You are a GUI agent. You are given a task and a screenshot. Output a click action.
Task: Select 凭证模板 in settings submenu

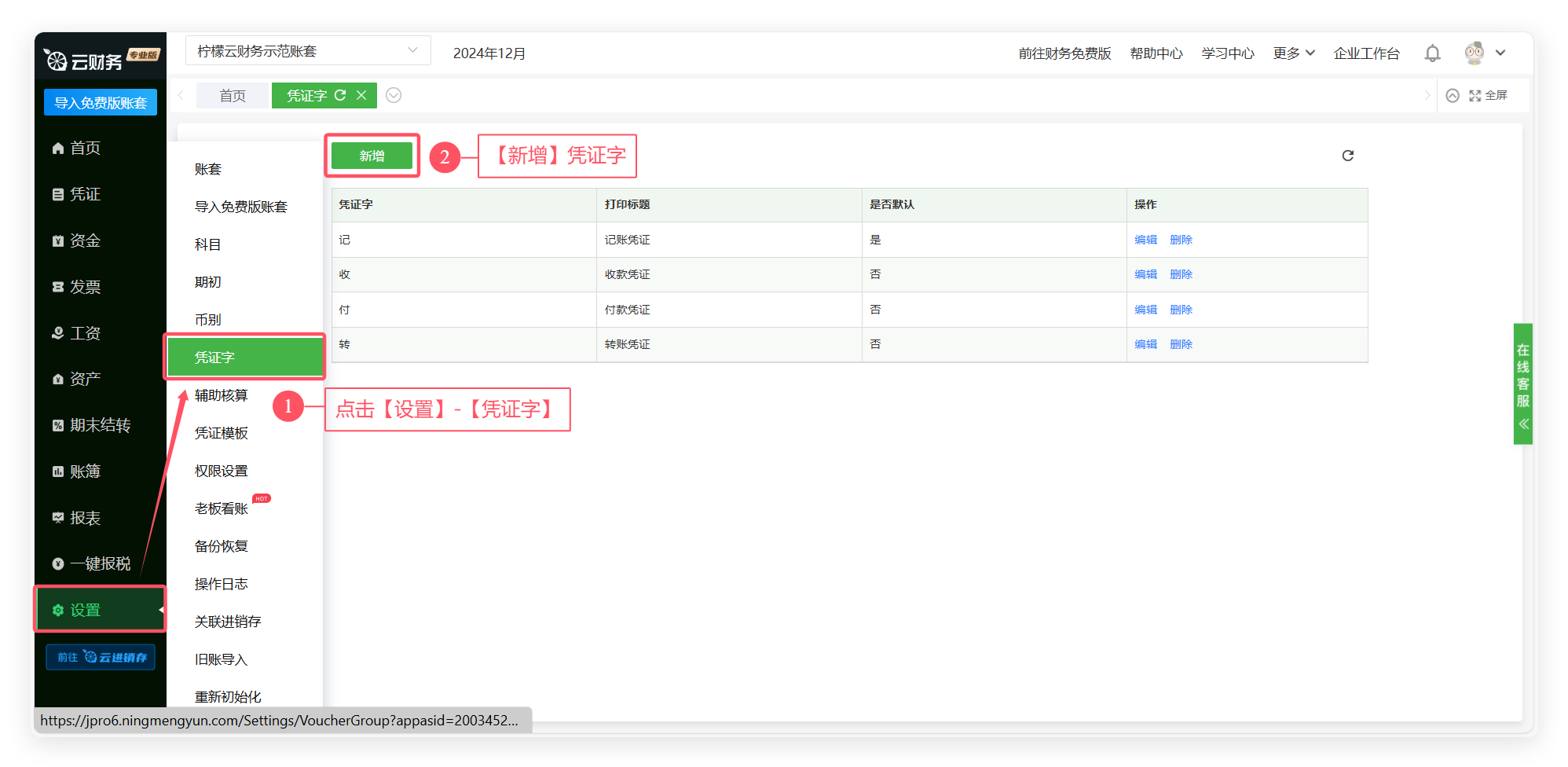coord(221,433)
